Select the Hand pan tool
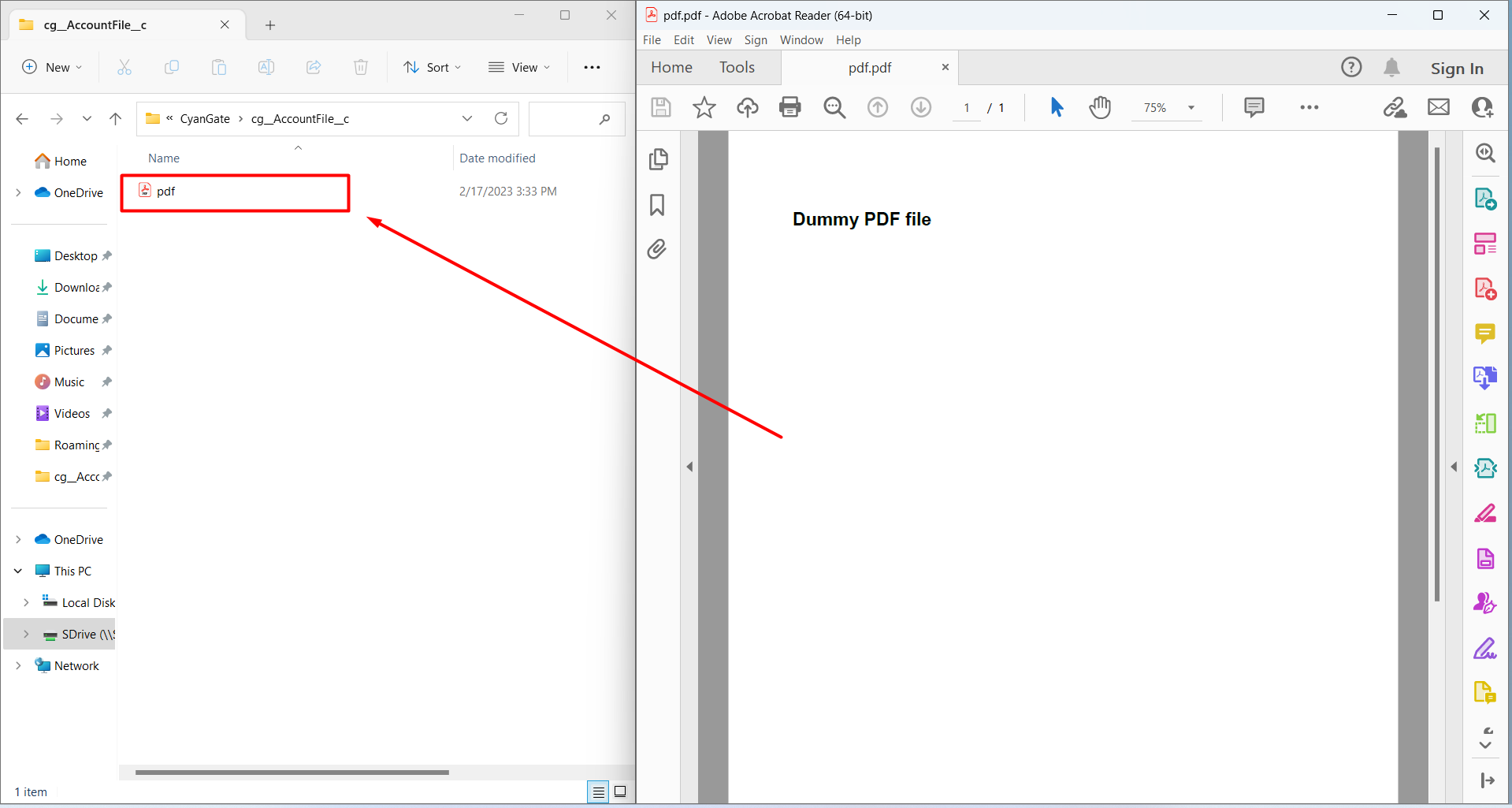This screenshot has width=1512, height=808. [1100, 107]
